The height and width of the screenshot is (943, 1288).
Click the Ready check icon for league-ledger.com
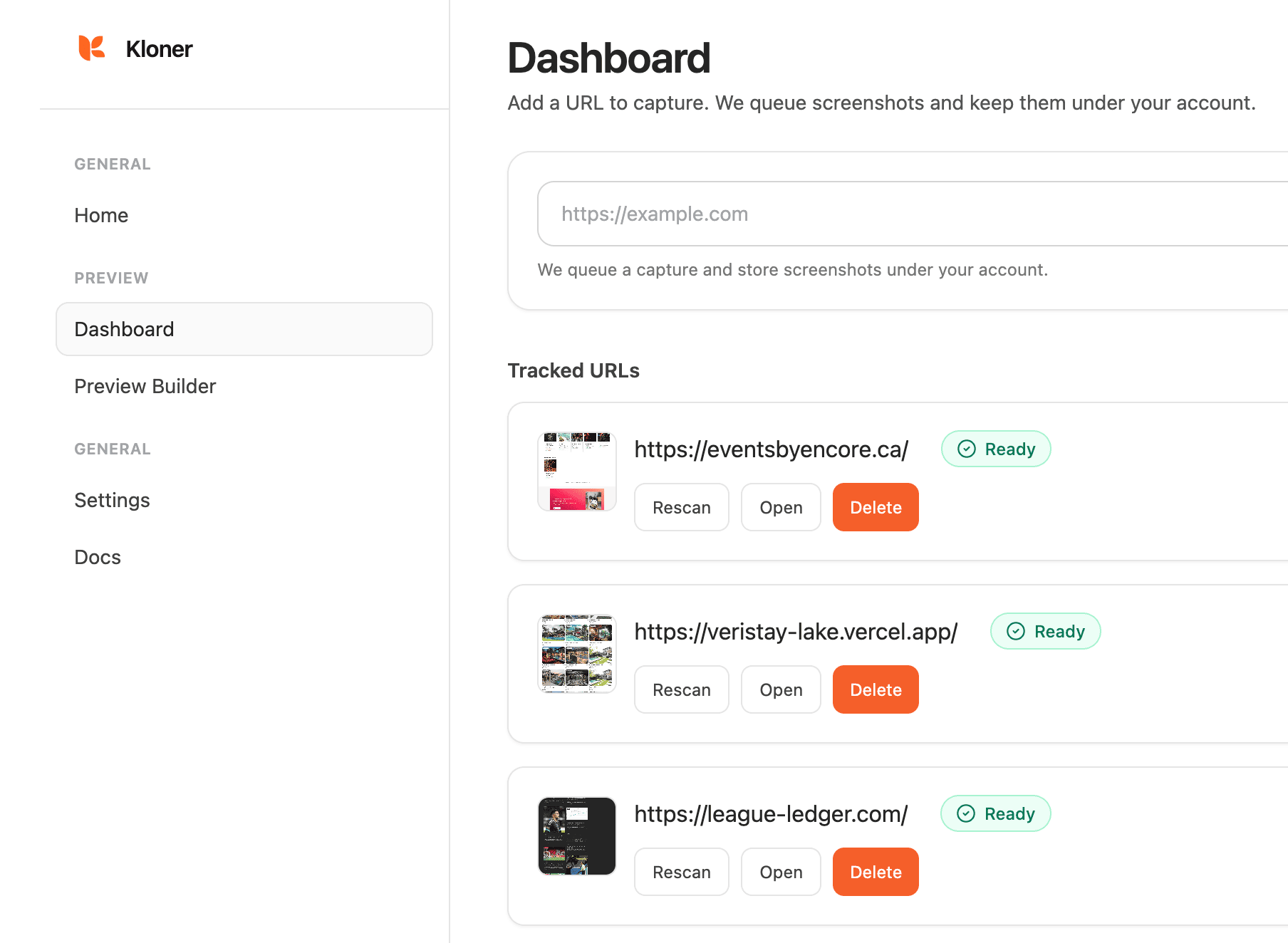pos(966,813)
